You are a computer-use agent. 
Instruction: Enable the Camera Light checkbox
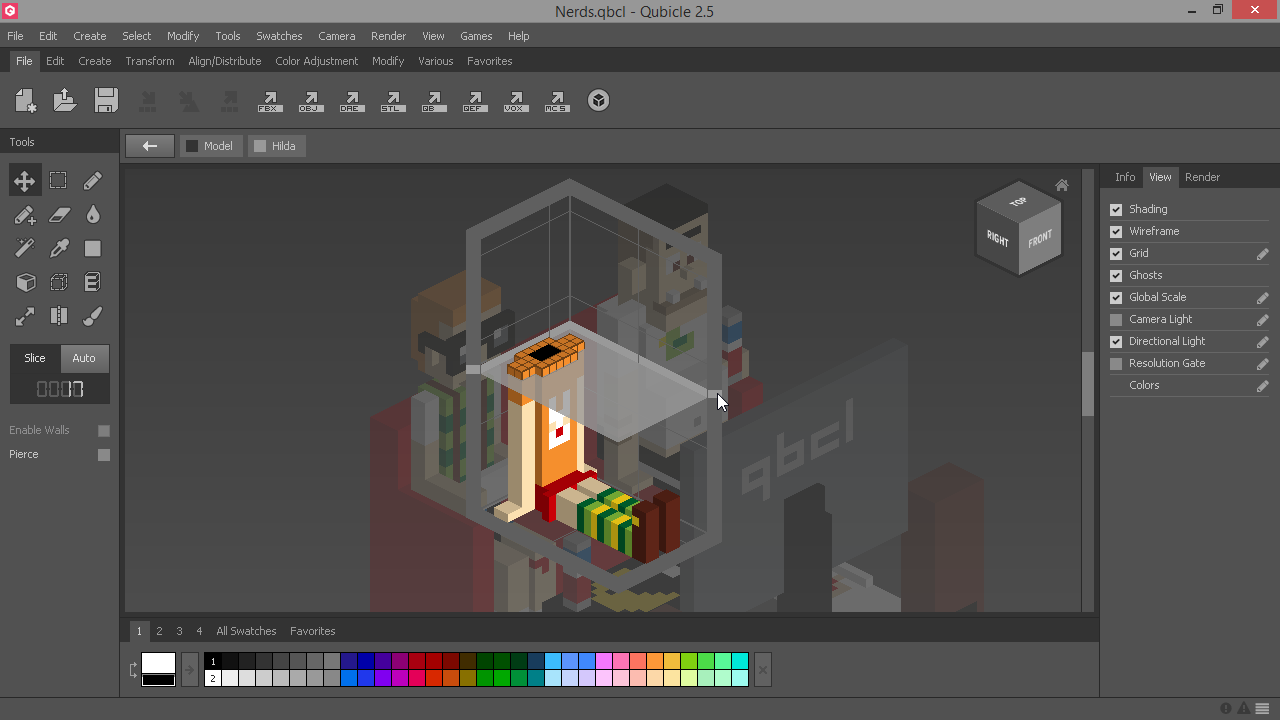click(1116, 320)
